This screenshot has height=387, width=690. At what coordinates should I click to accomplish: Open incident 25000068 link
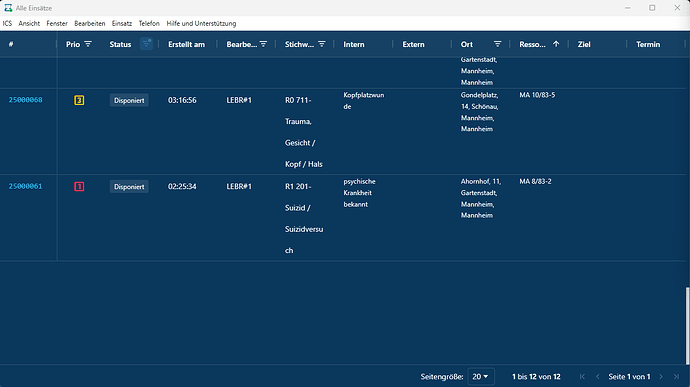[26, 100]
